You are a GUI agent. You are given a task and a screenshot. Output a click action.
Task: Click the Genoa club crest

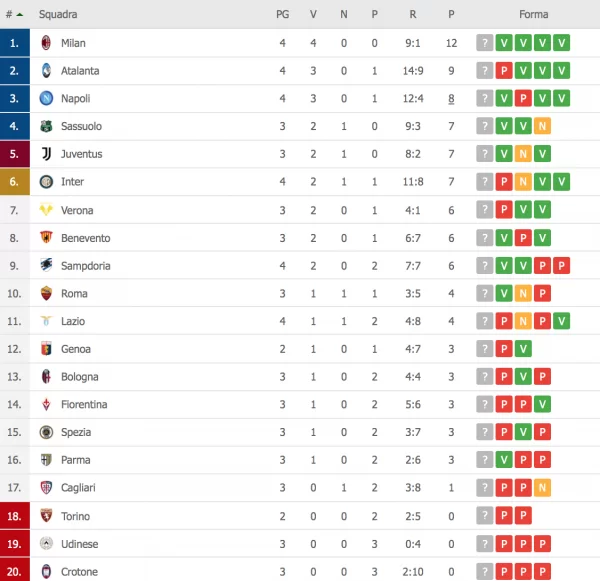coord(45,349)
